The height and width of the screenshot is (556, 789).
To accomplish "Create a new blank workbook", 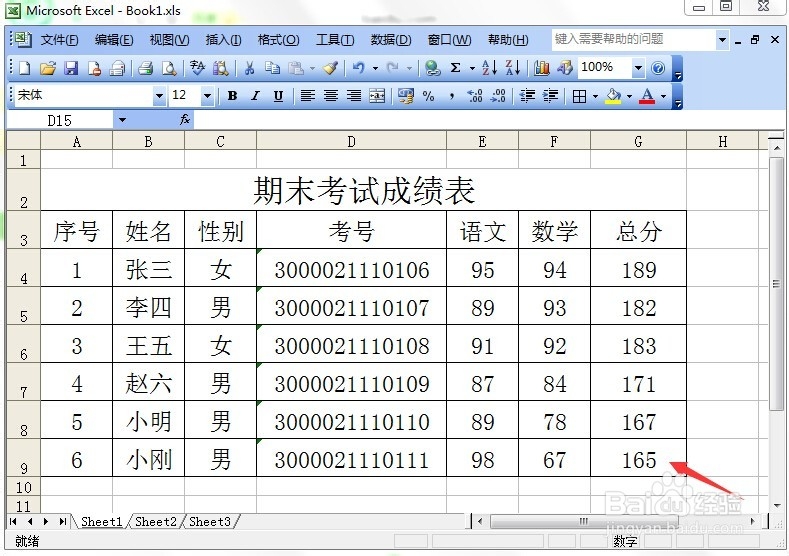I will pyautogui.click(x=24, y=68).
